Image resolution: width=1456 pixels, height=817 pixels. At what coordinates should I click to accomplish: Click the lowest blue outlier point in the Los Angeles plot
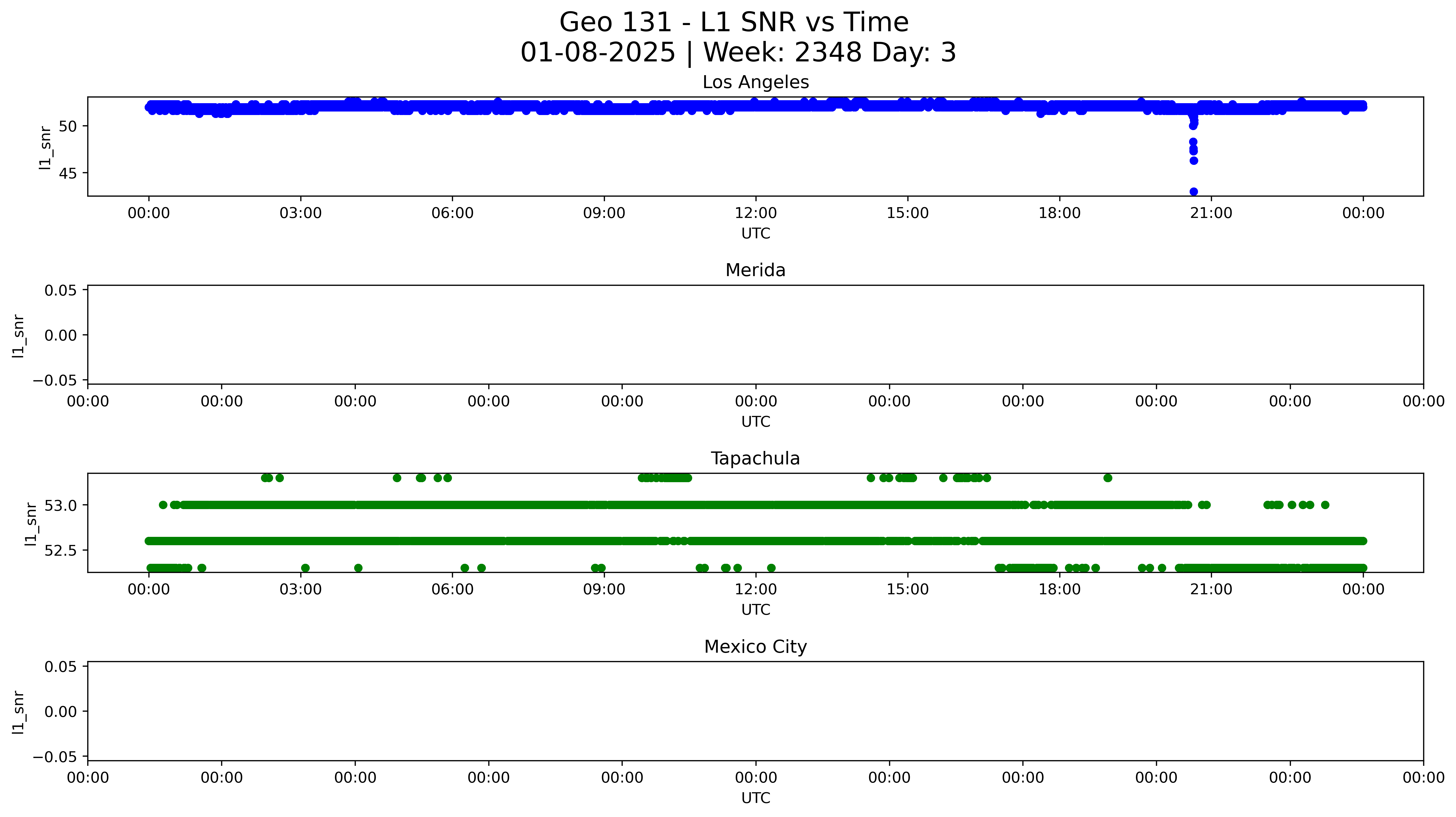1193,192
